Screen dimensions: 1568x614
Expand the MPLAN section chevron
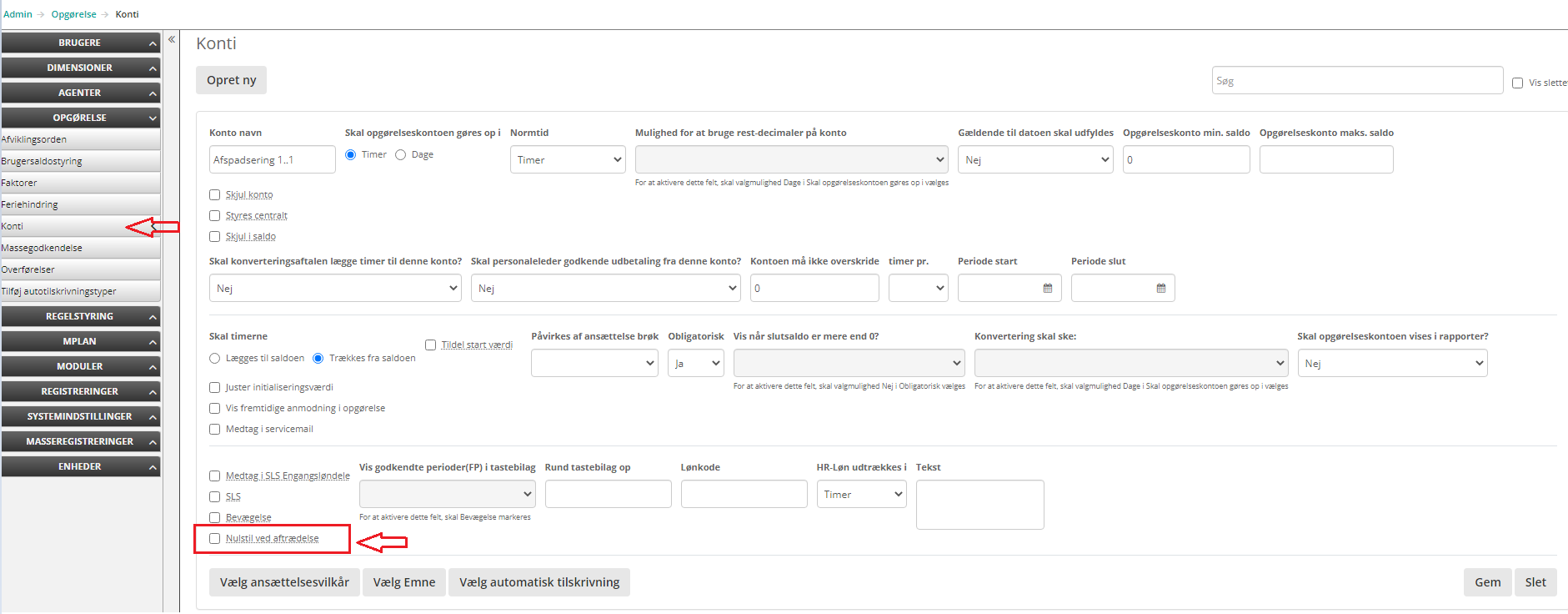click(153, 342)
